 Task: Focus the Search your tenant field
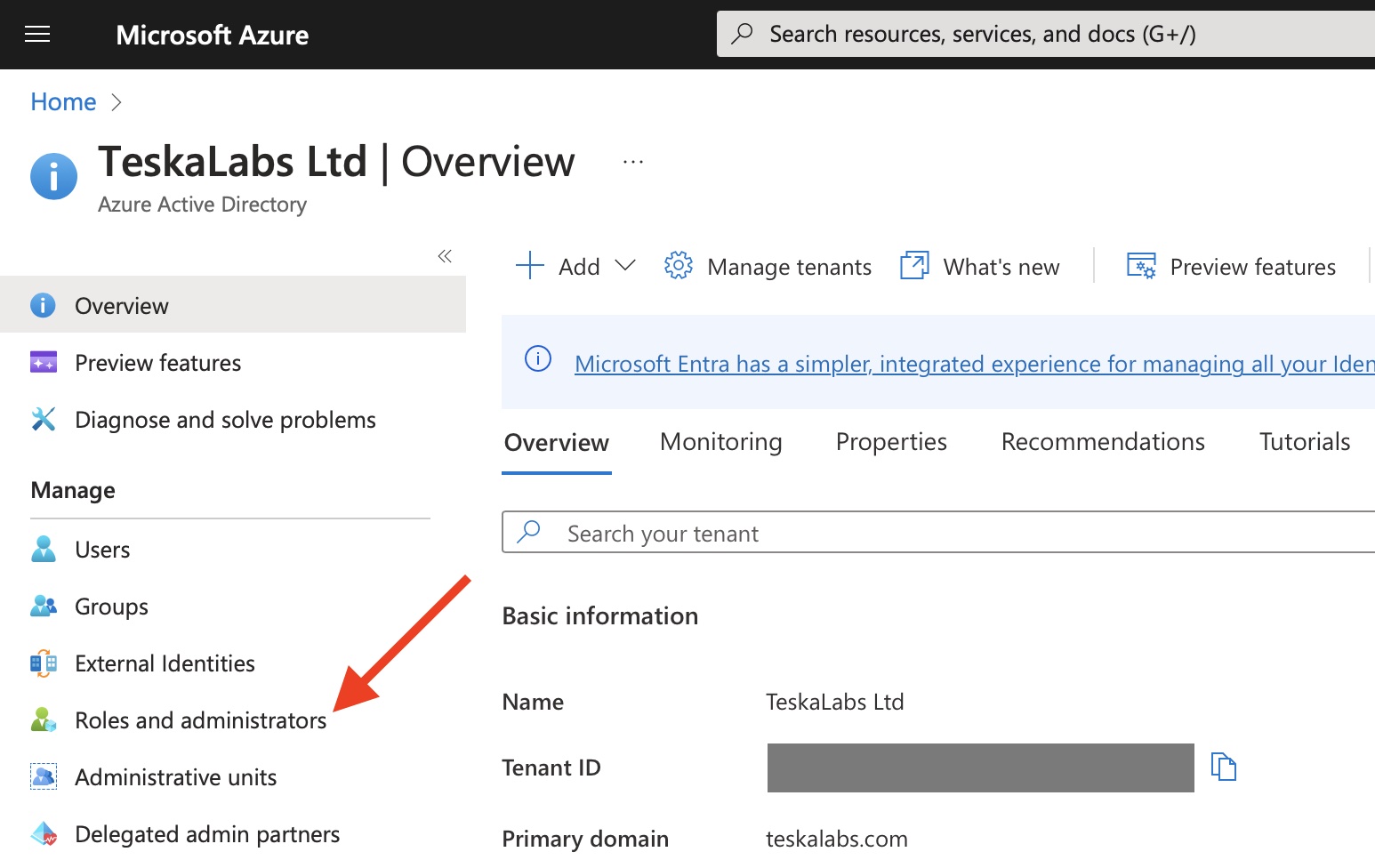pyautogui.click(x=938, y=532)
